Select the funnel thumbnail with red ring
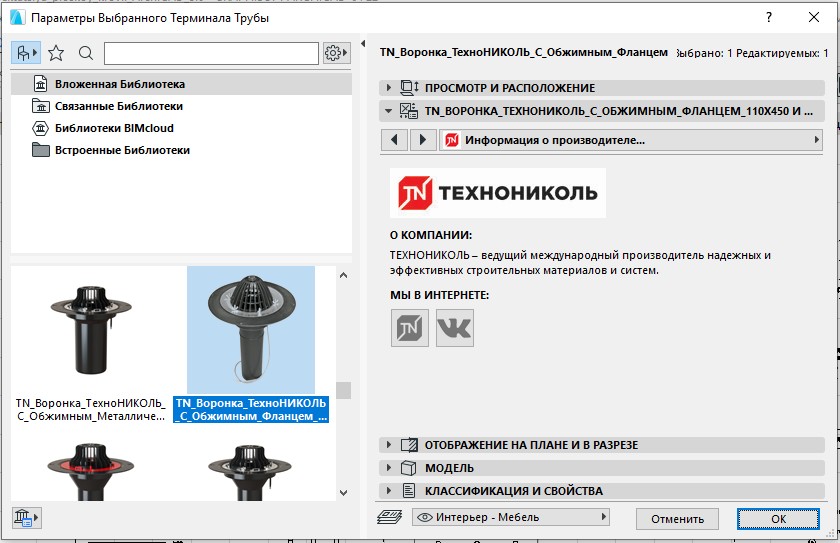Screen dimensions: 840x543 pos(91,471)
